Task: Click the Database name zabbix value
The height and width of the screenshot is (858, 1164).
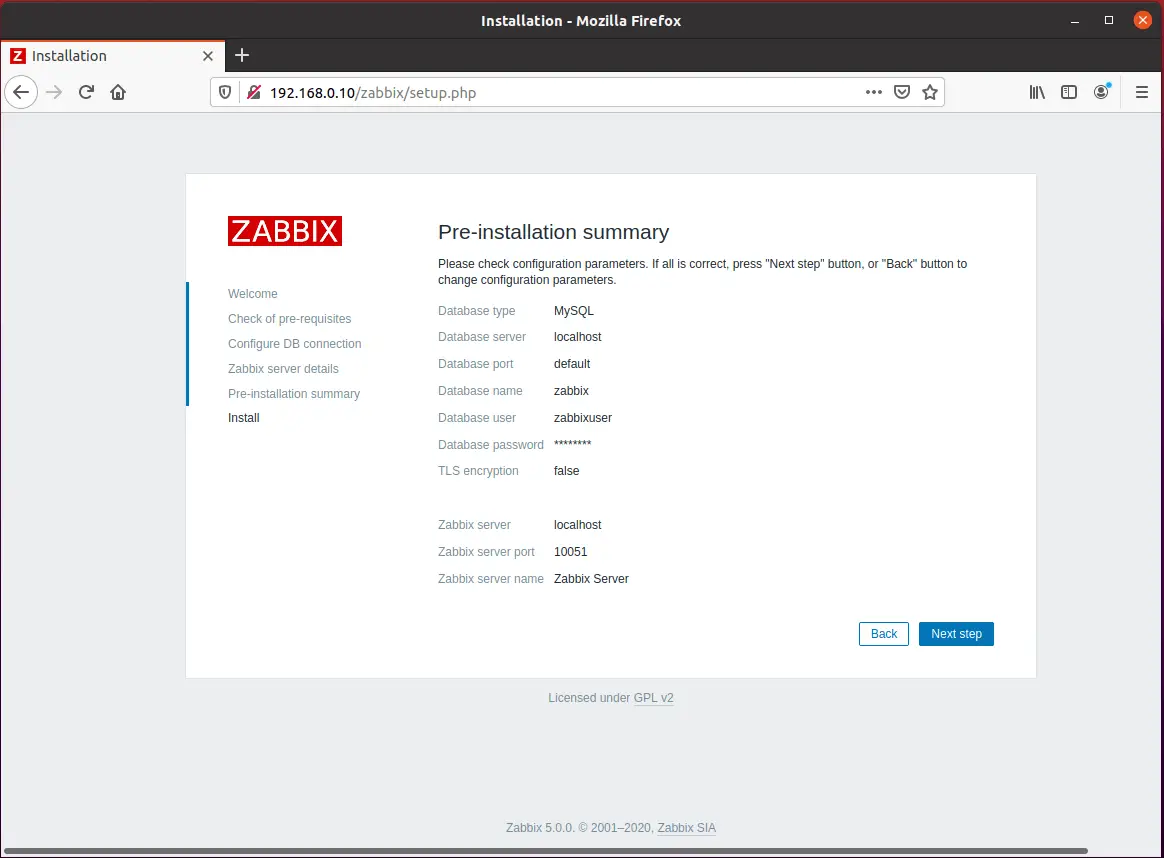Action: point(571,390)
